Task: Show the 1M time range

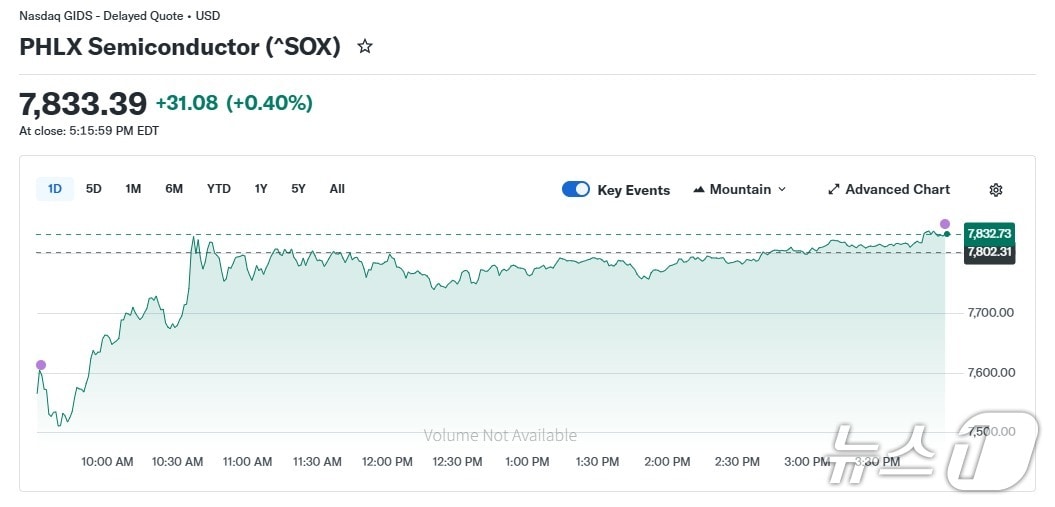Action: [133, 189]
